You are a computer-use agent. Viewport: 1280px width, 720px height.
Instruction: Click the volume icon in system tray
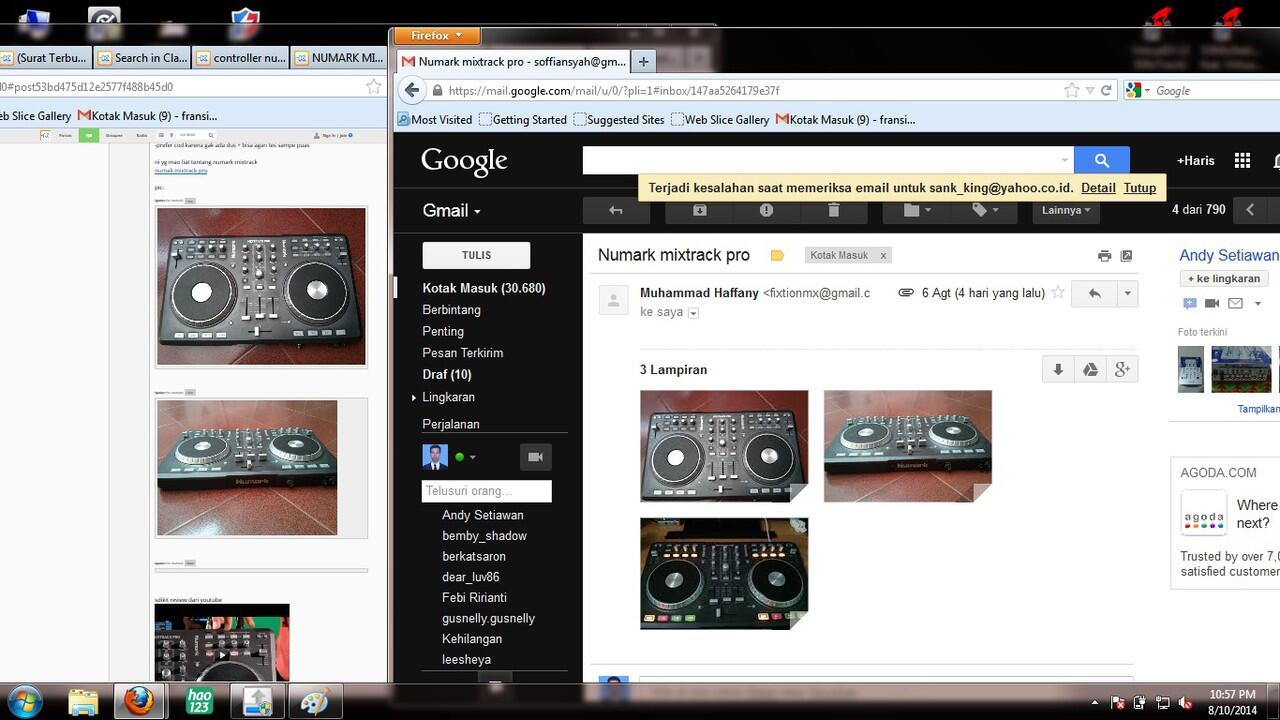coord(1185,702)
